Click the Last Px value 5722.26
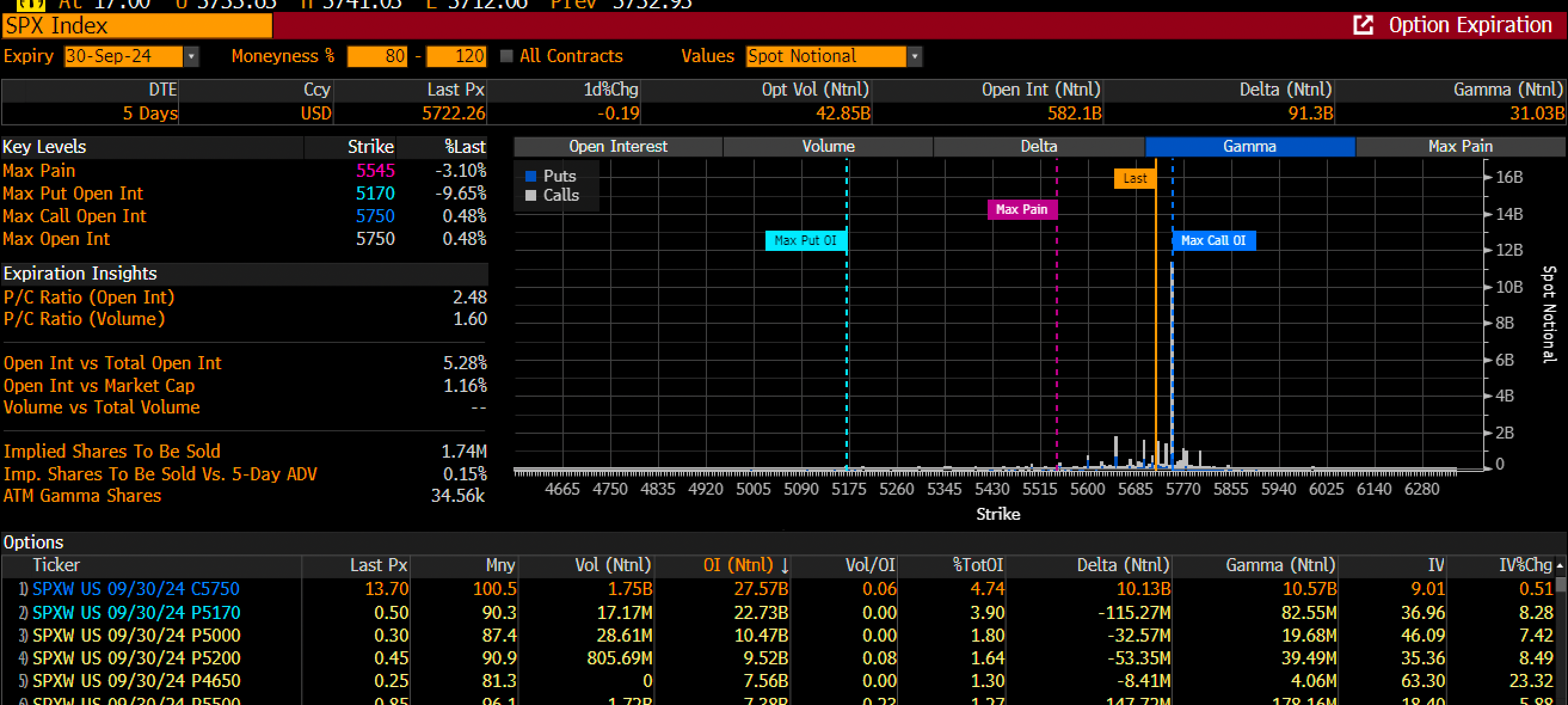The height and width of the screenshot is (705, 1568). coord(453,114)
